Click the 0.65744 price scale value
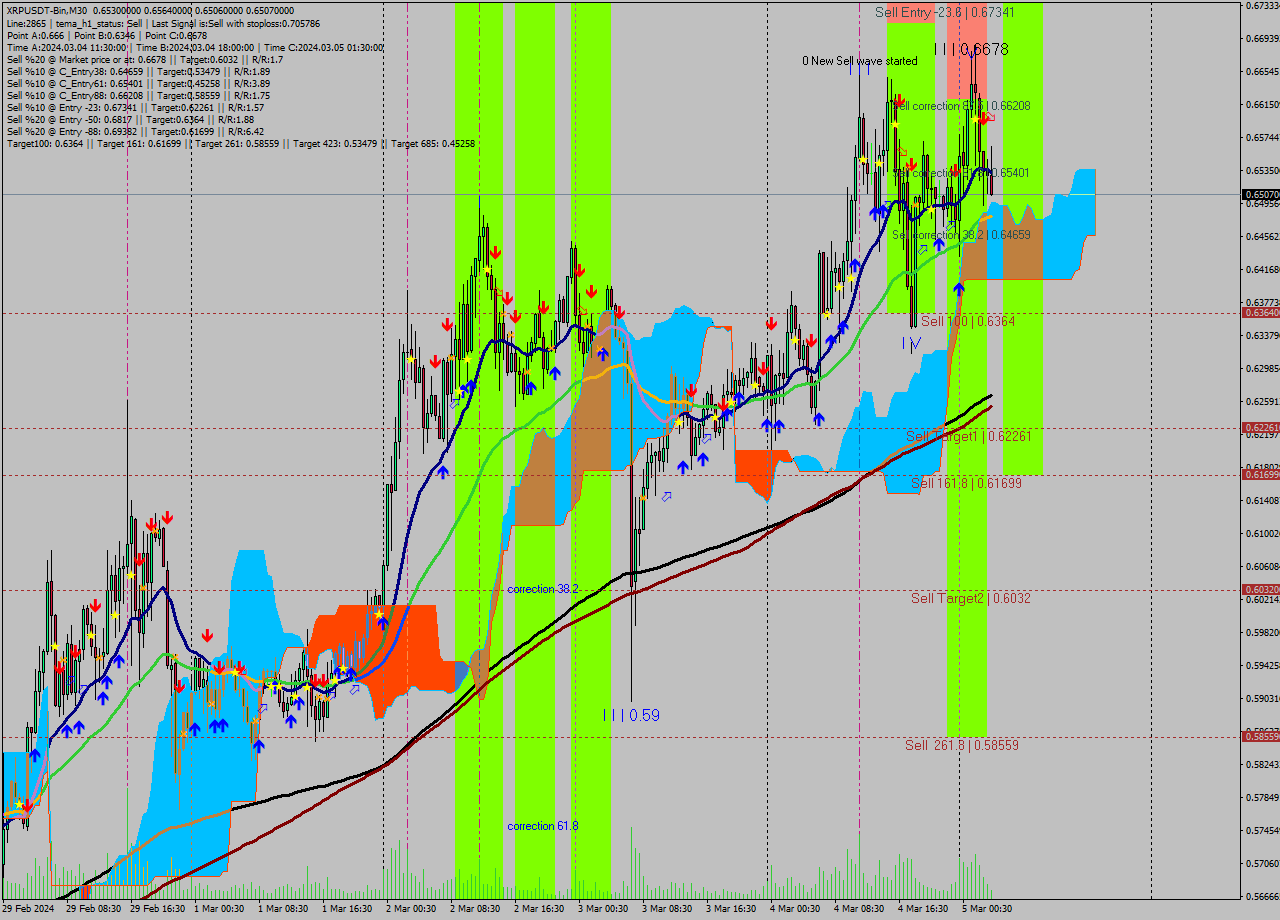 click(x=1263, y=137)
